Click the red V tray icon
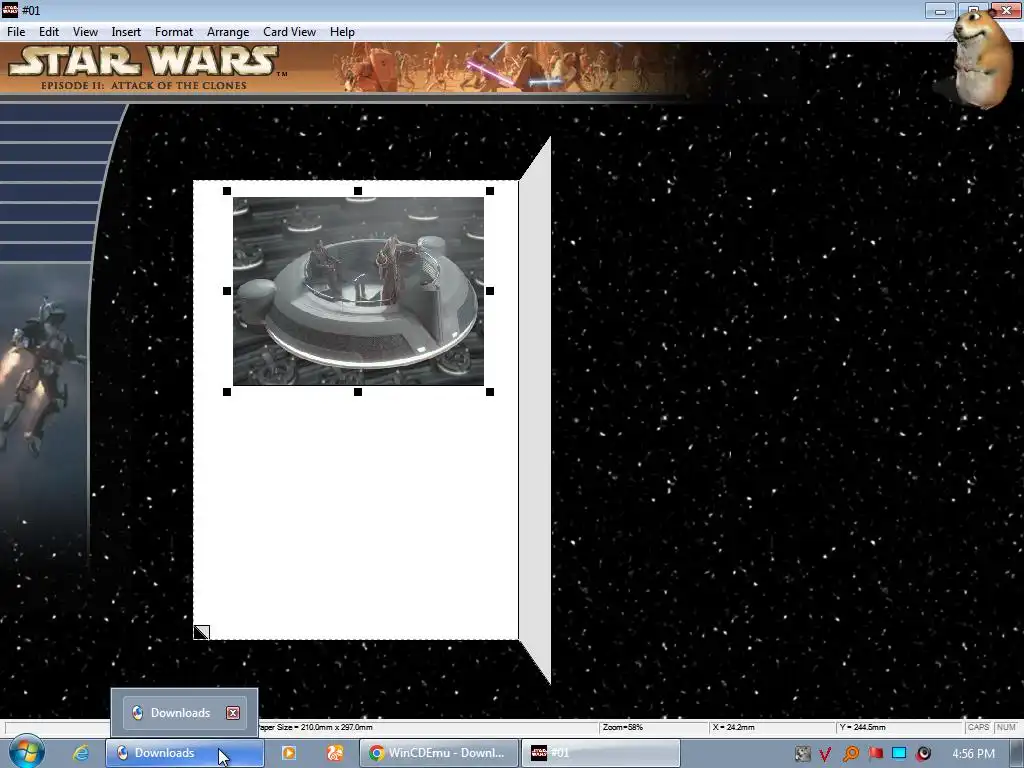This screenshot has height=768, width=1024. tap(825, 754)
